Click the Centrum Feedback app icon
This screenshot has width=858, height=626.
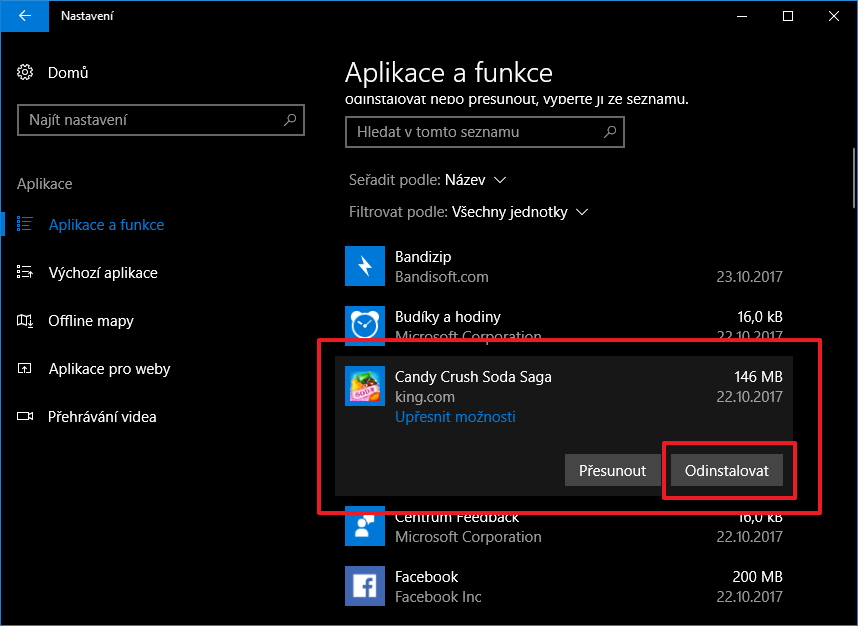click(364, 526)
